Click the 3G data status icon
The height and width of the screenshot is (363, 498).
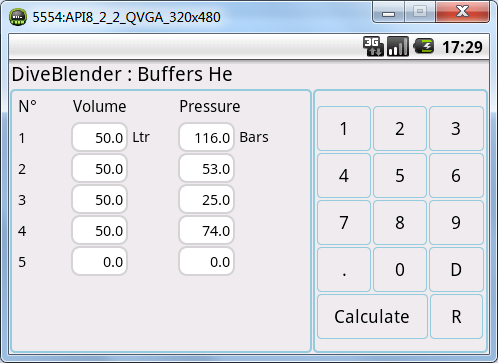point(373,46)
